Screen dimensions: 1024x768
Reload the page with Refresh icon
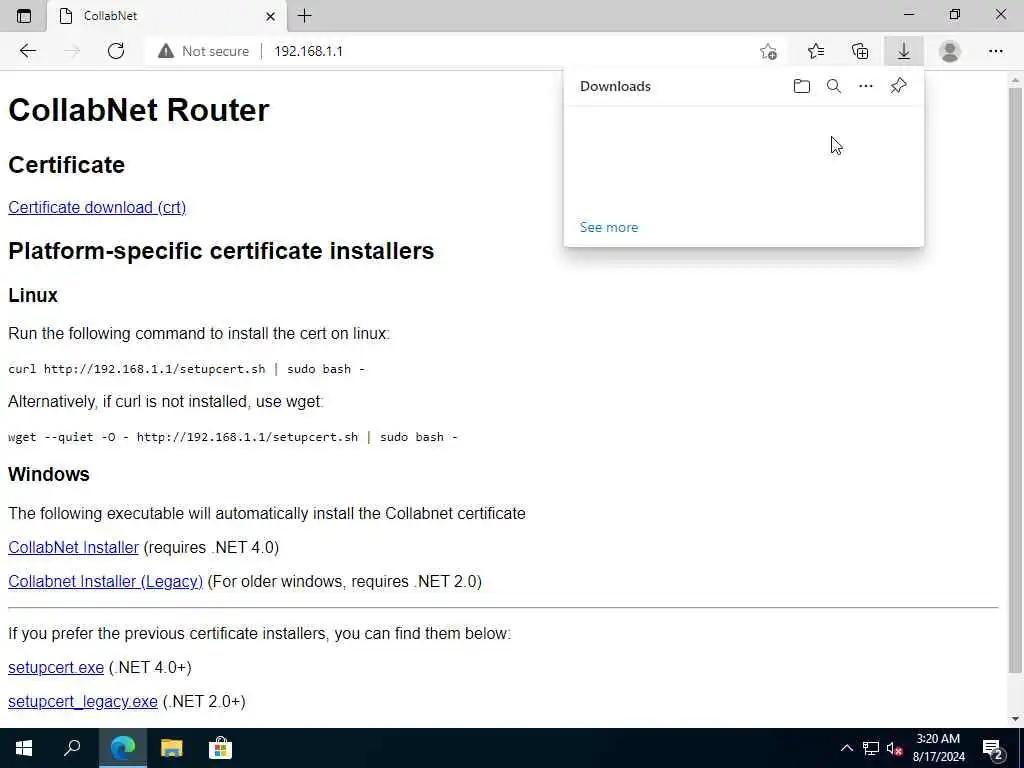pyautogui.click(x=116, y=51)
